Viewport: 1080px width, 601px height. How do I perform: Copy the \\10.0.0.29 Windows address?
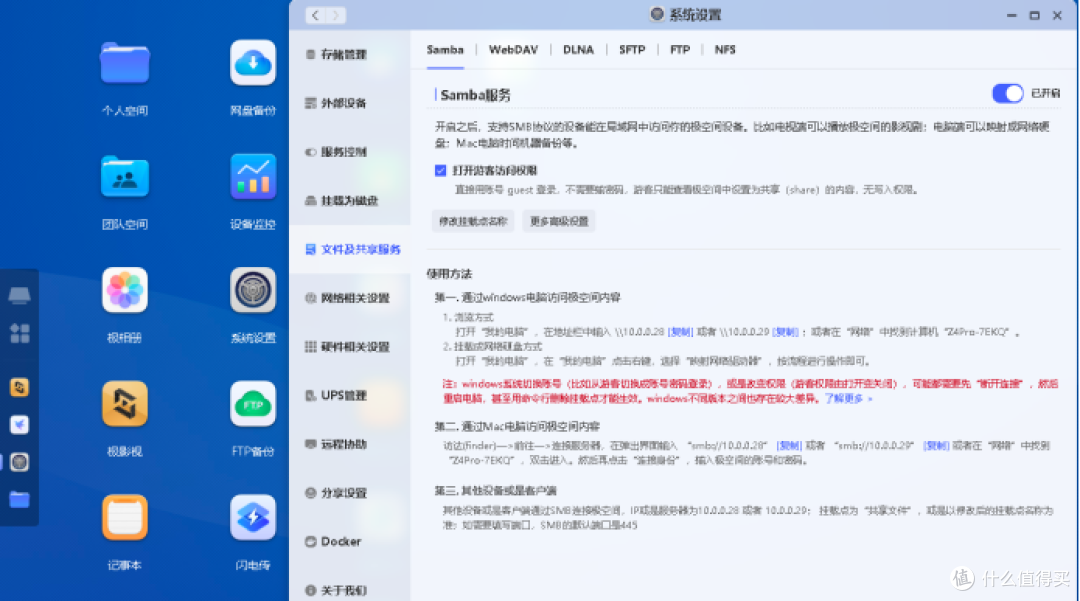785,332
